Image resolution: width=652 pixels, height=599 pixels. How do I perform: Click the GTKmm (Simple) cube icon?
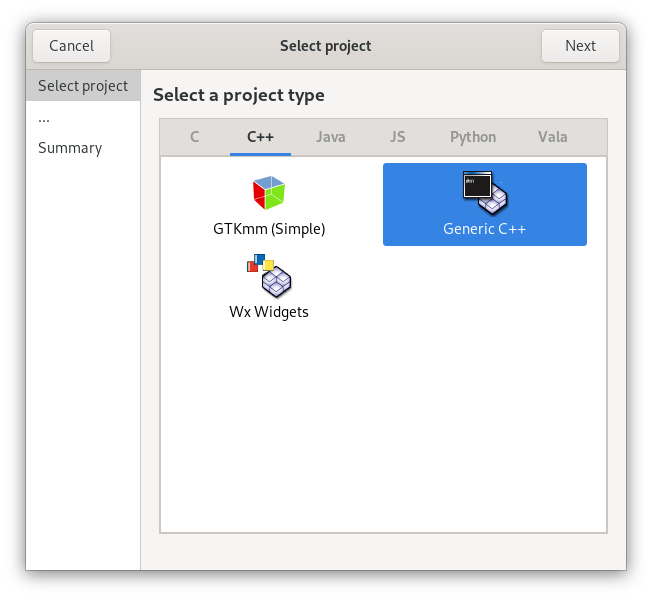coord(269,191)
